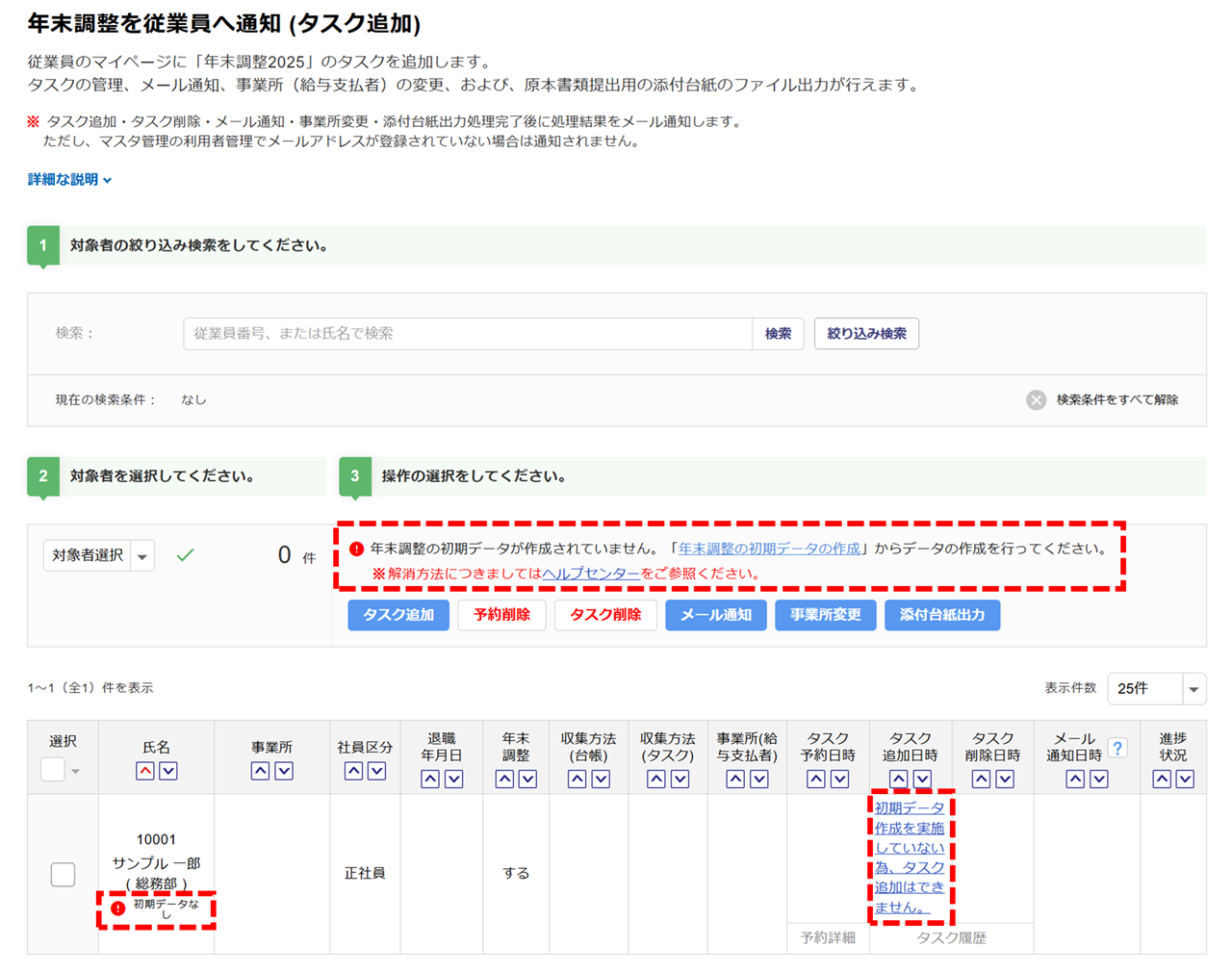
Task: Sort 進捗状況 column with up arrow
Action: [1162, 779]
